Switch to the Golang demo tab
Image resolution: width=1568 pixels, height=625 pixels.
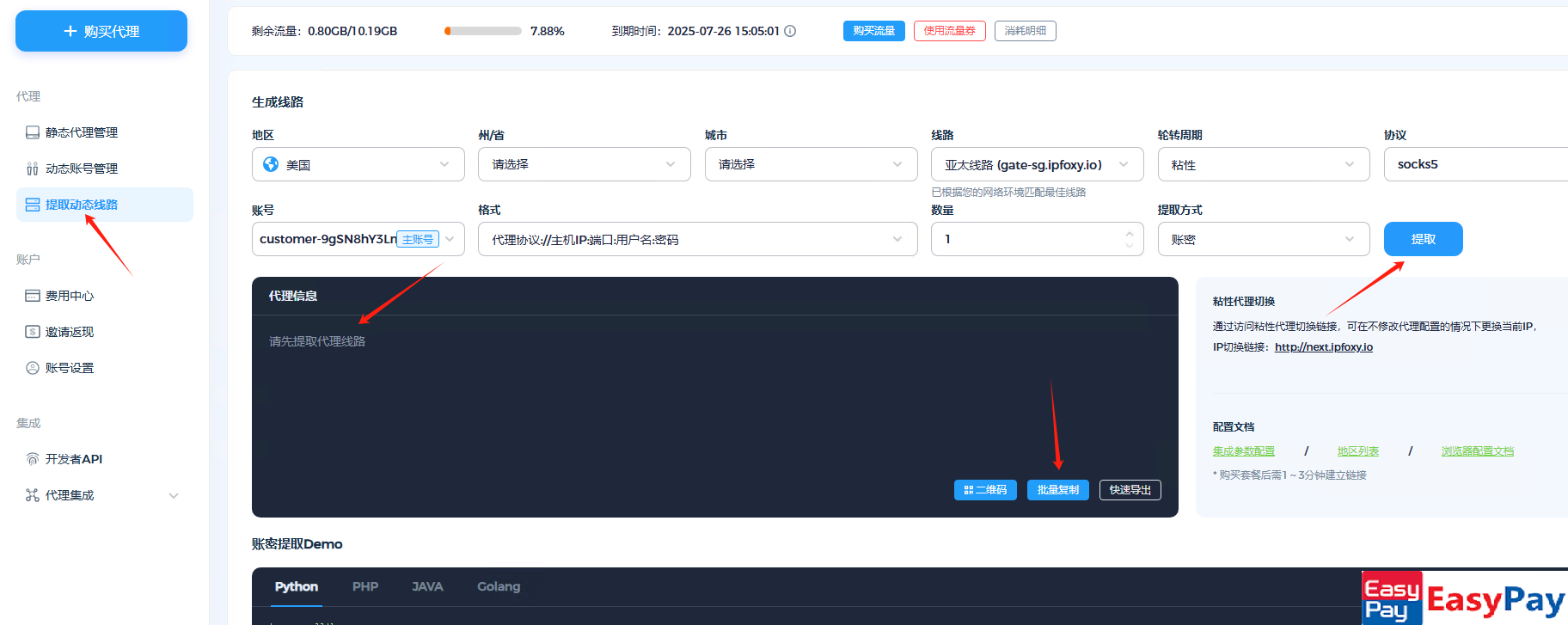coord(499,586)
